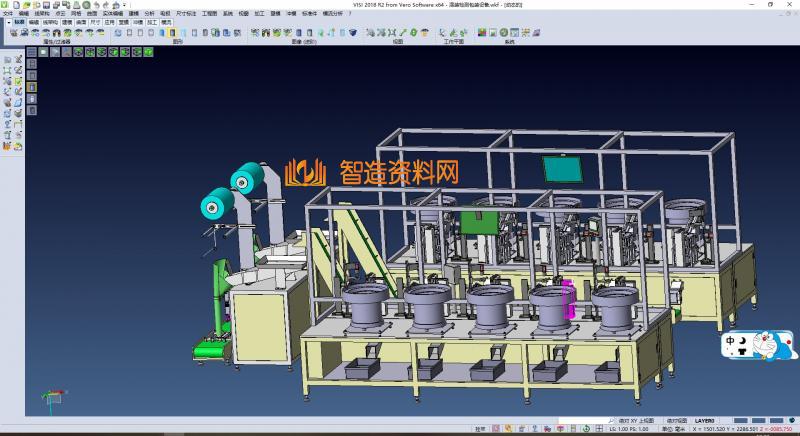800x436 pixels.
Task: Toggle the yellow highlighted icon in the left vertical toolbar
Action: [x=31, y=87]
